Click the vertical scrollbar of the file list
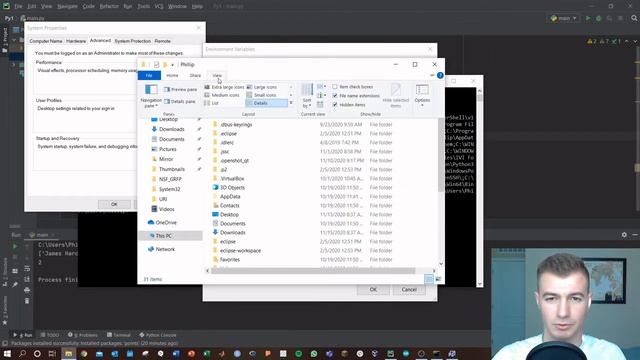The height and width of the screenshot is (360, 640). tap(440, 155)
